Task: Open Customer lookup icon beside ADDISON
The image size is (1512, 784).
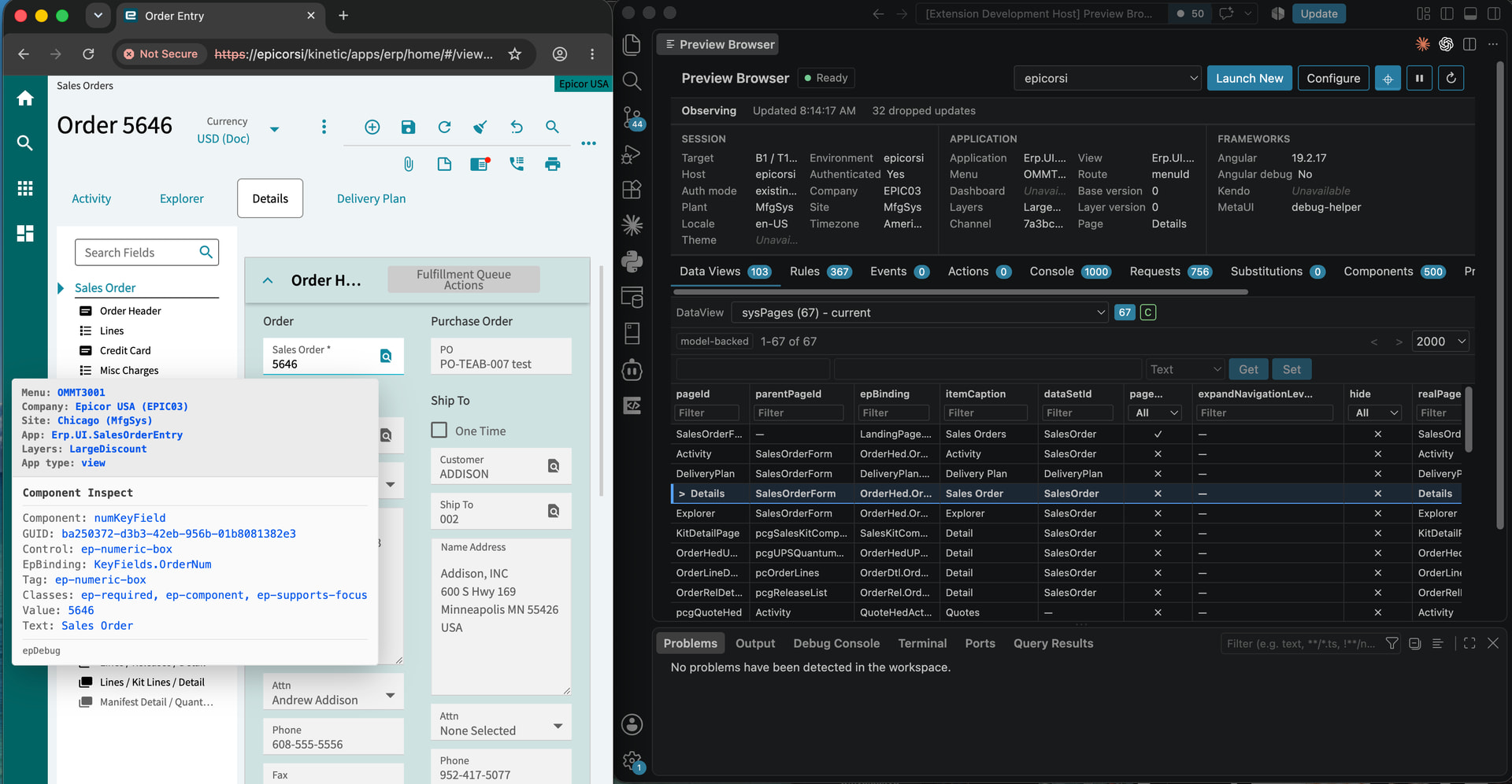Action: (554, 466)
